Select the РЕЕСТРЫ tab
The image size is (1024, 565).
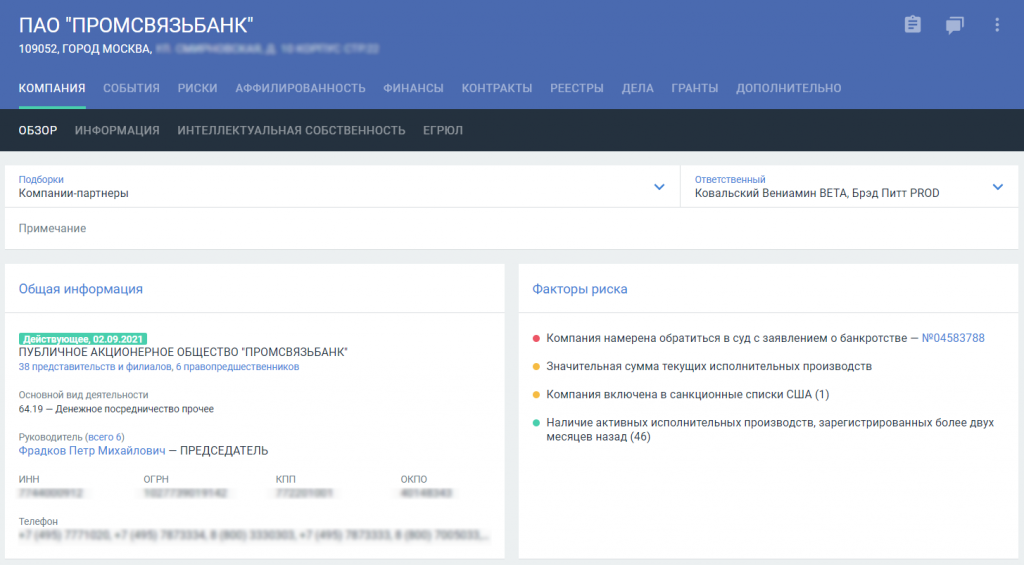[x=577, y=88]
